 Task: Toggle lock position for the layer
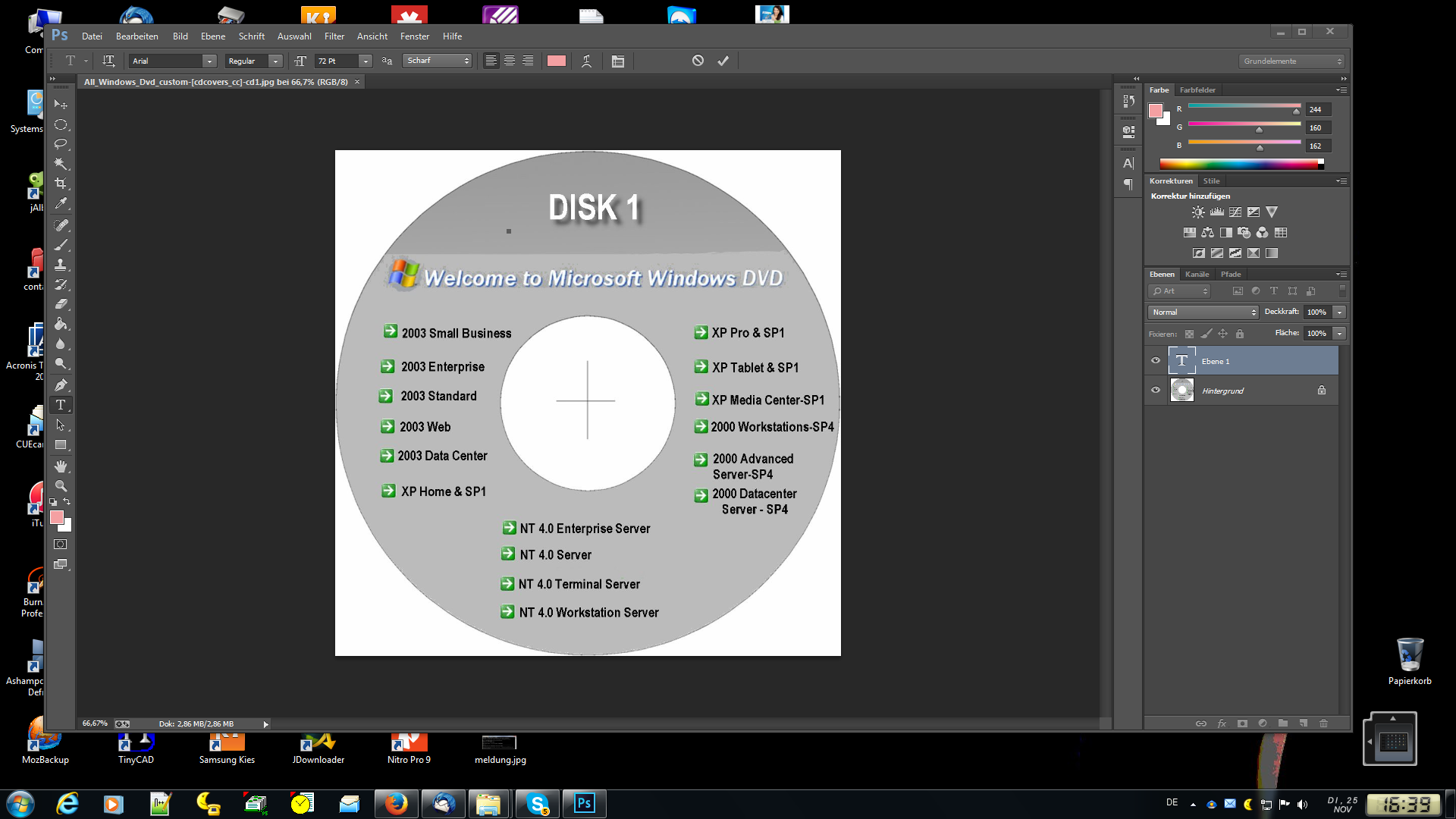(1223, 334)
